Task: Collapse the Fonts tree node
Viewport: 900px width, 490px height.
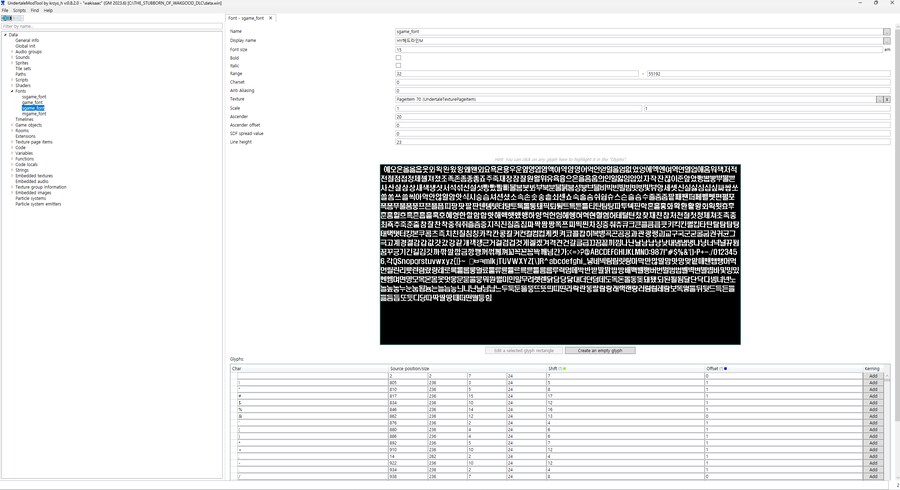Action: [12, 91]
